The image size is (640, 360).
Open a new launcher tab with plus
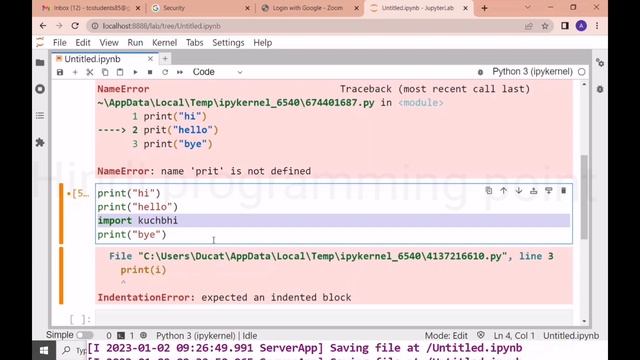tap(165, 59)
